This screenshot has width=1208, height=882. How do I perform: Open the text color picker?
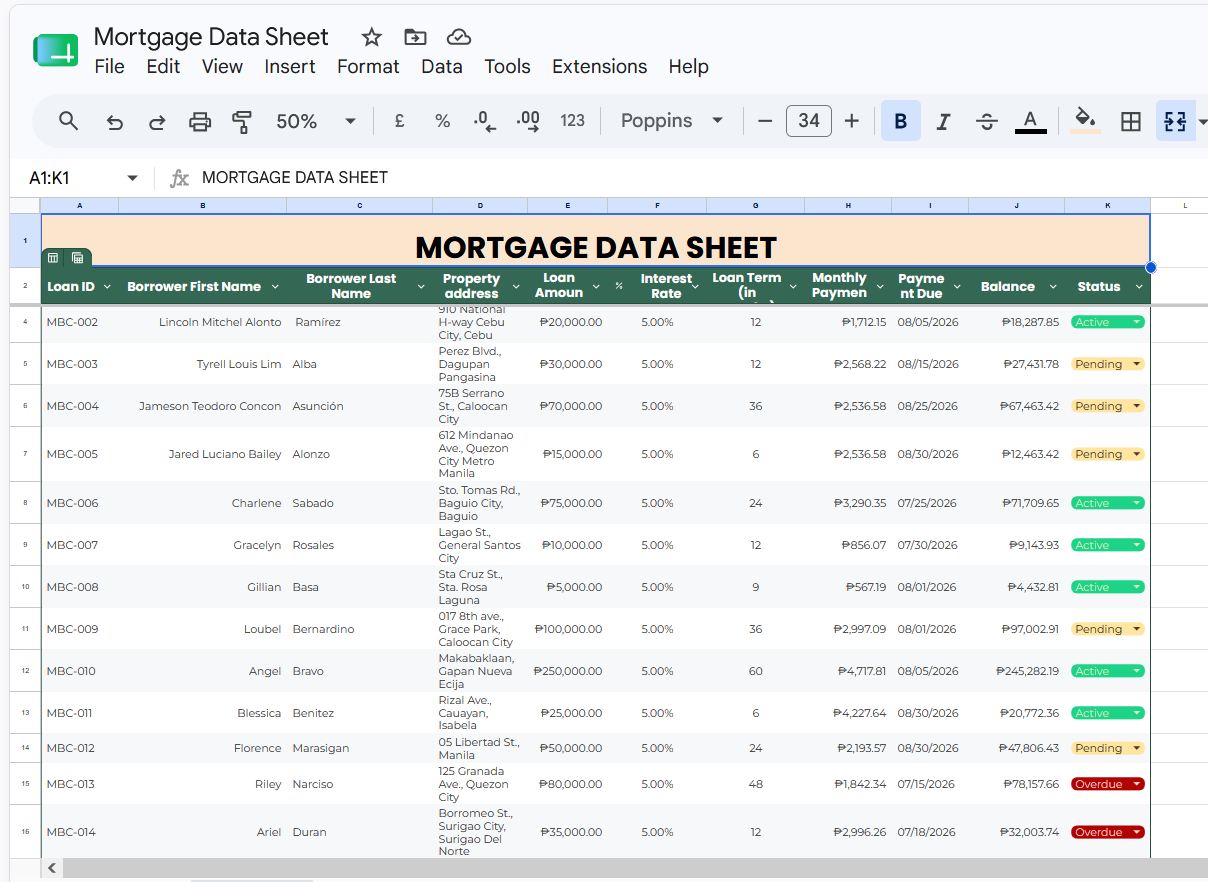coord(1030,121)
